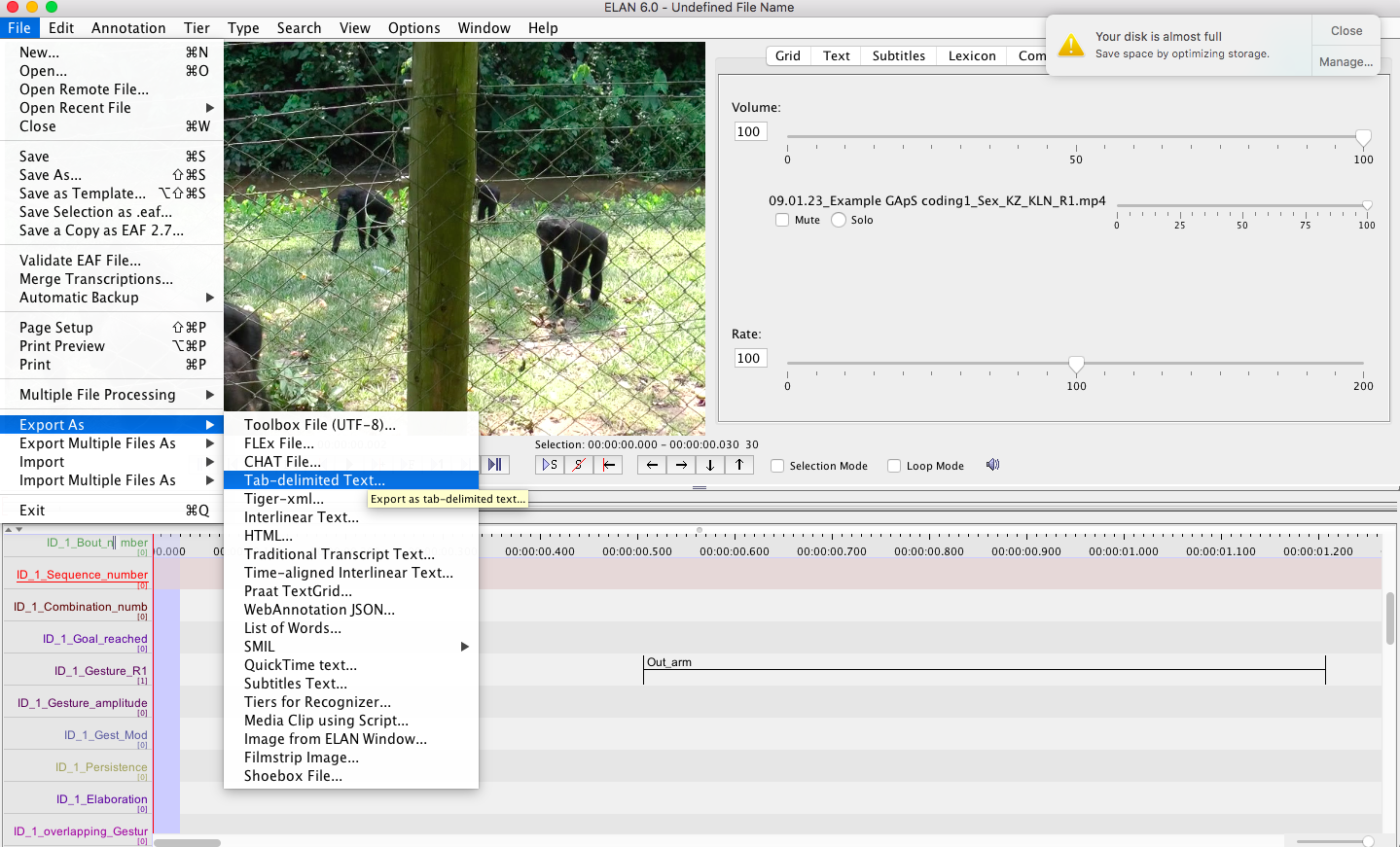
Task: Open the Multiple File Processing submenu
Action: [112, 395]
